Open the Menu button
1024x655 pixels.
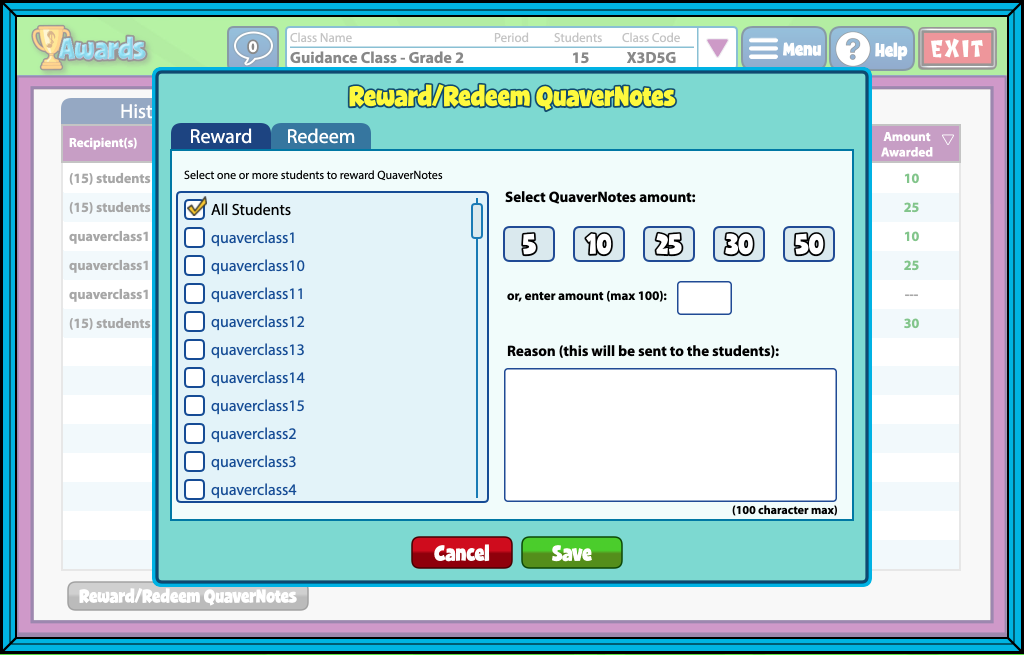click(x=784, y=48)
